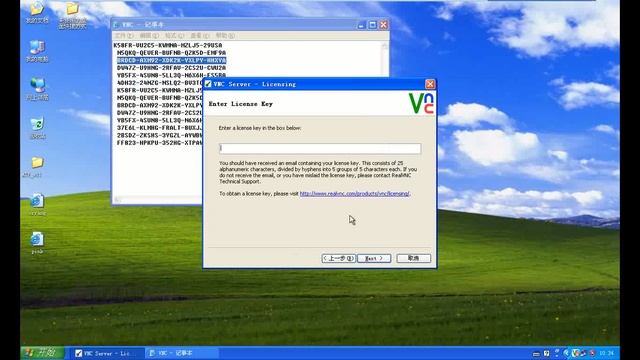Close the VNC Server Licensing dialog
The height and width of the screenshot is (360, 640).
click(x=430, y=84)
